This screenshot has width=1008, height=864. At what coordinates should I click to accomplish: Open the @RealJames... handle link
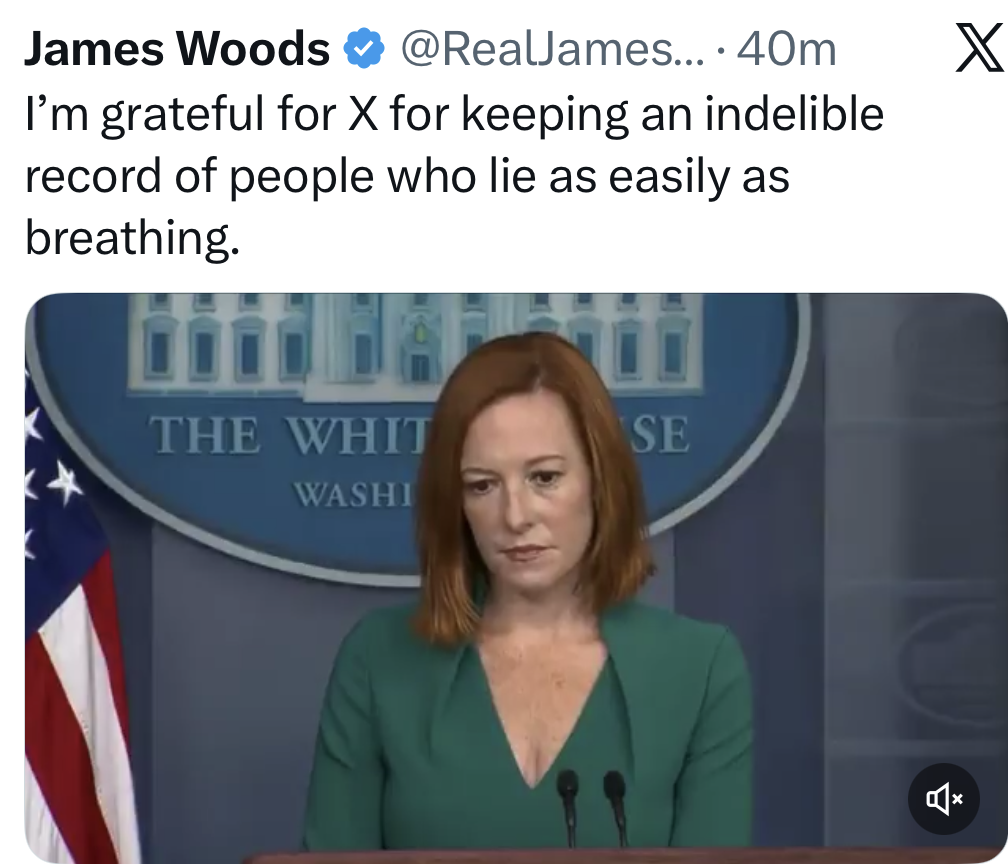[x=553, y=49]
